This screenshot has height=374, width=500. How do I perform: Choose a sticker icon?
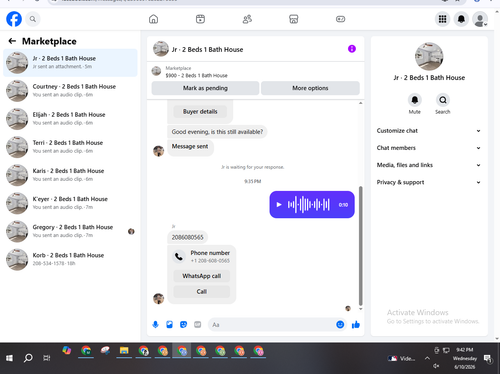click(x=184, y=324)
